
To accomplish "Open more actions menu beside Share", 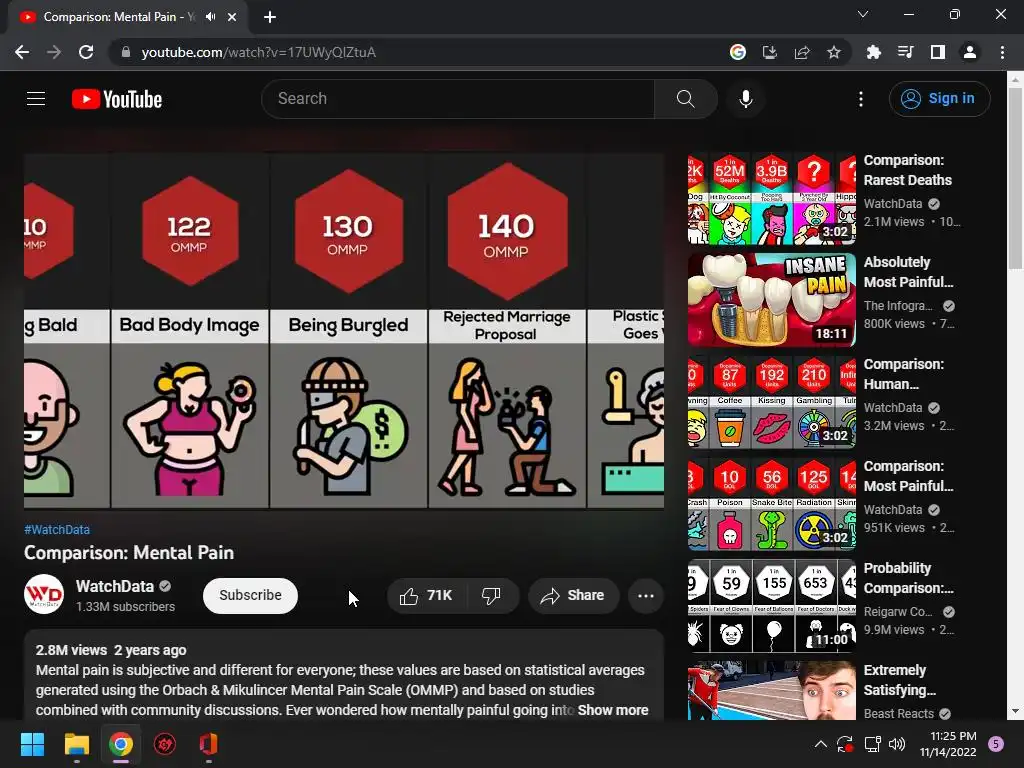I will point(645,596).
